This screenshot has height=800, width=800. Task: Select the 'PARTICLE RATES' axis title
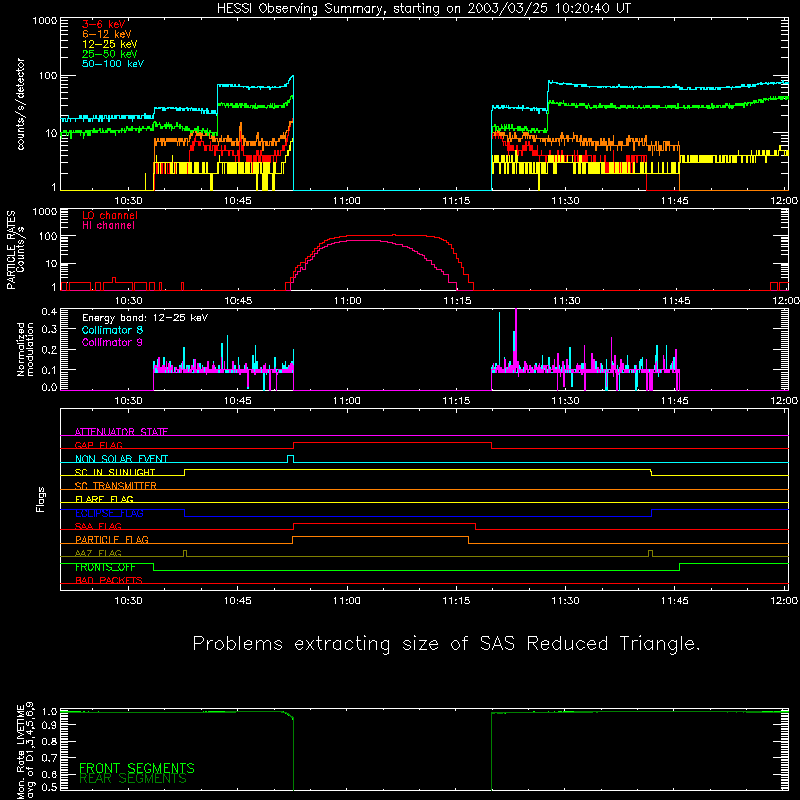(x=11, y=250)
